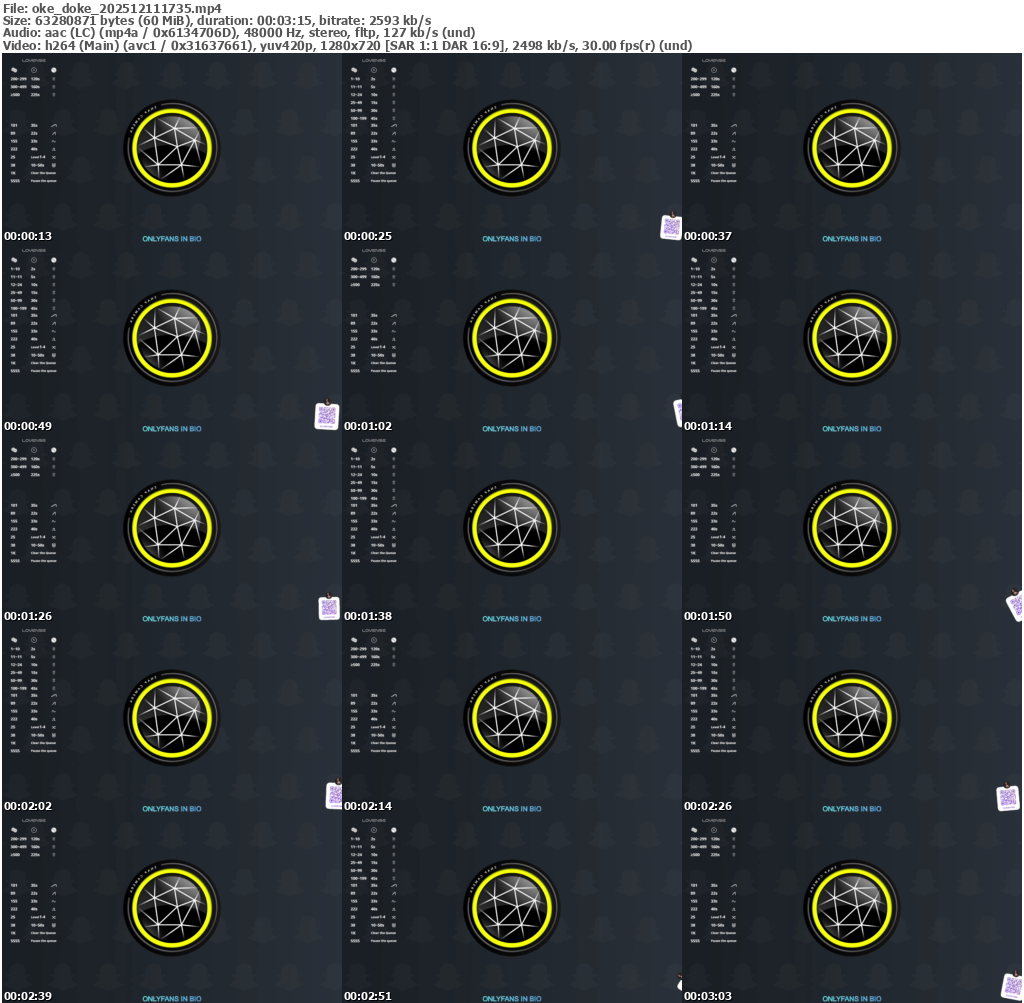1024x1003 pixels.
Task: Click the QR code sticker in the 00:01:26 frame
Action: point(329,607)
